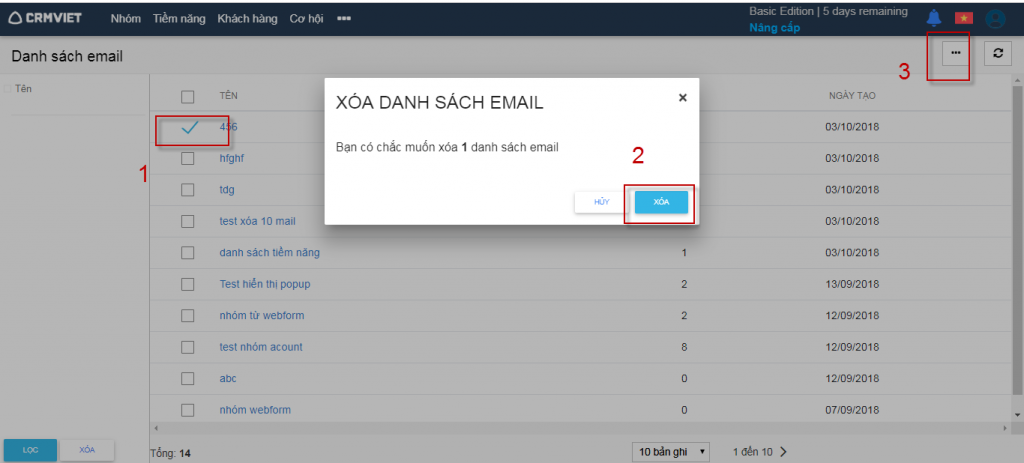
Task: Click the CRMVIET logo
Action: (46, 18)
